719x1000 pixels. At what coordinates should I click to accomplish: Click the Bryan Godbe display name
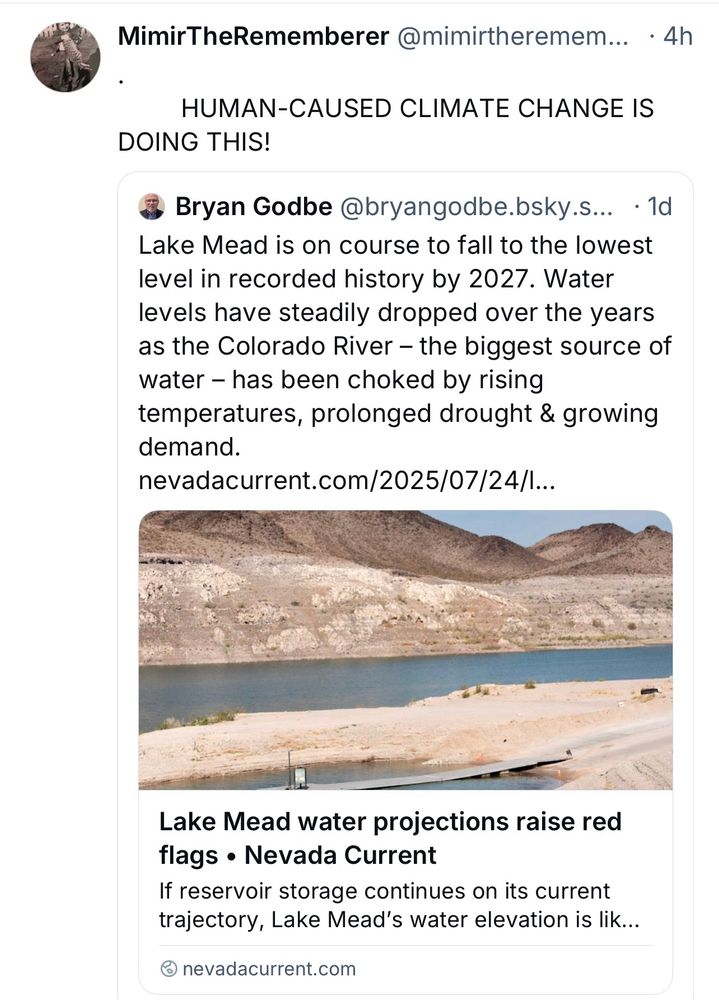(x=254, y=207)
